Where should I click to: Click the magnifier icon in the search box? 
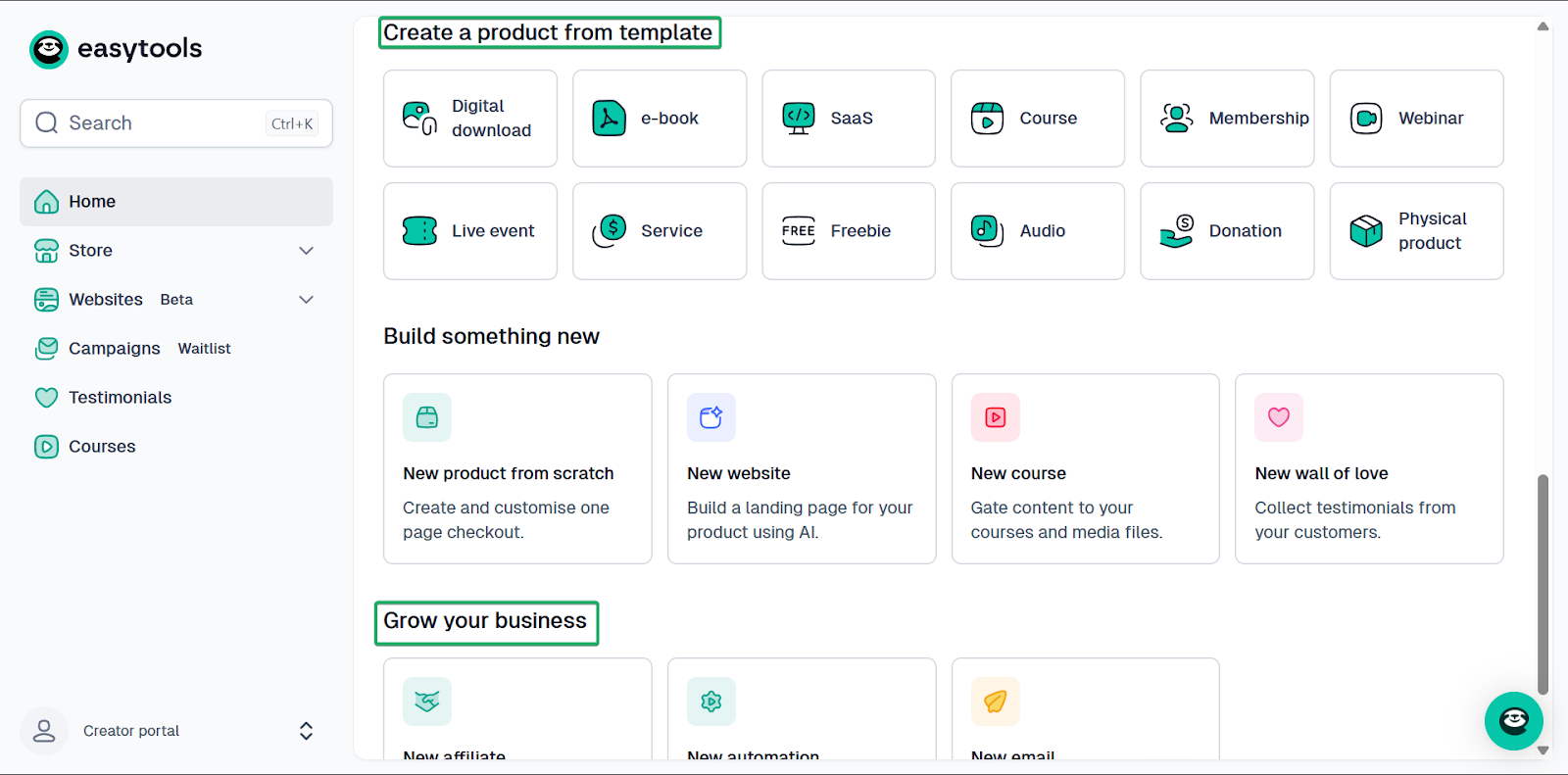pyautogui.click(x=46, y=123)
